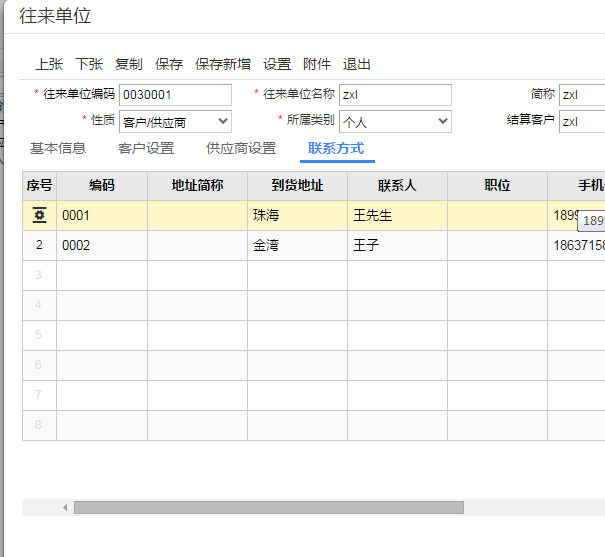605x557 pixels.
Task: Click the 保存 button
Action: pyautogui.click(x=169, y=64)
